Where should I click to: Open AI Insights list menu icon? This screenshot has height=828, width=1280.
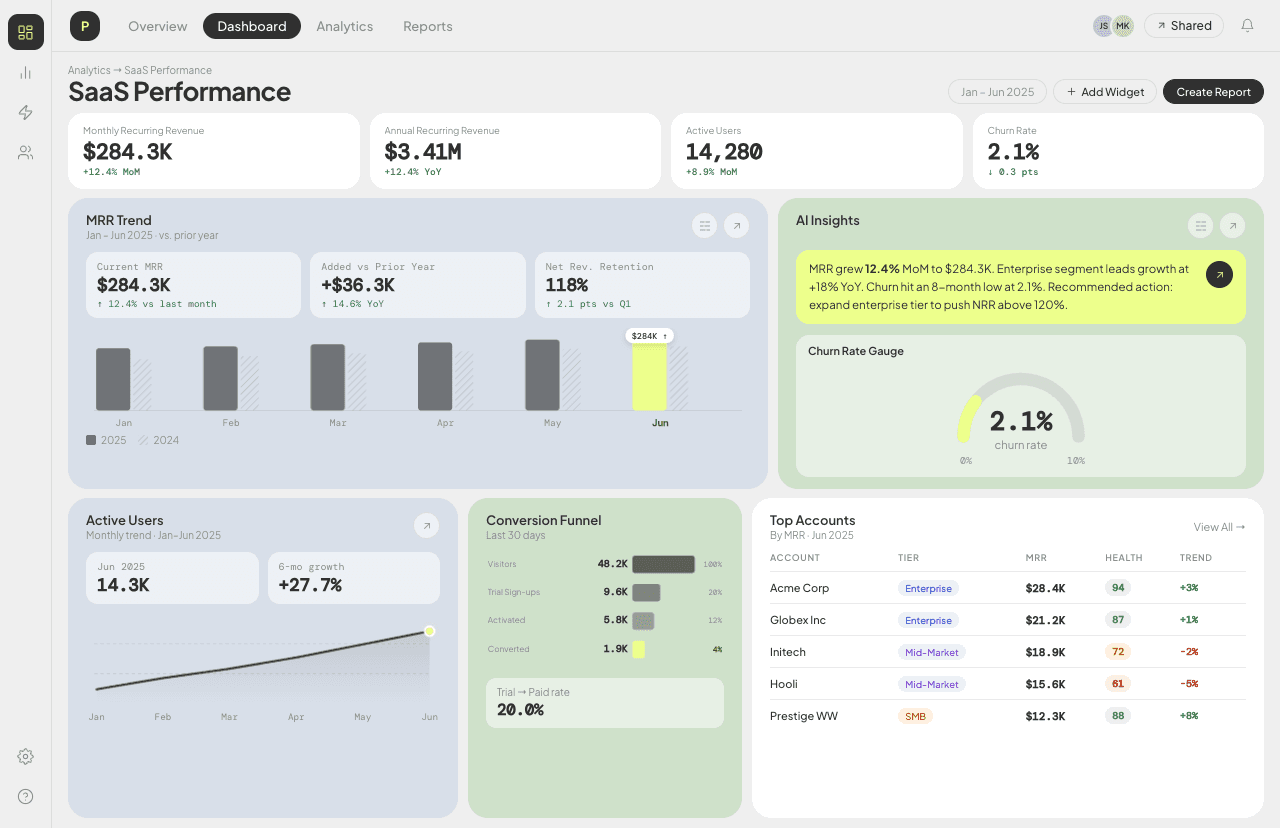pyautogui.click(x=1201, y=226)
